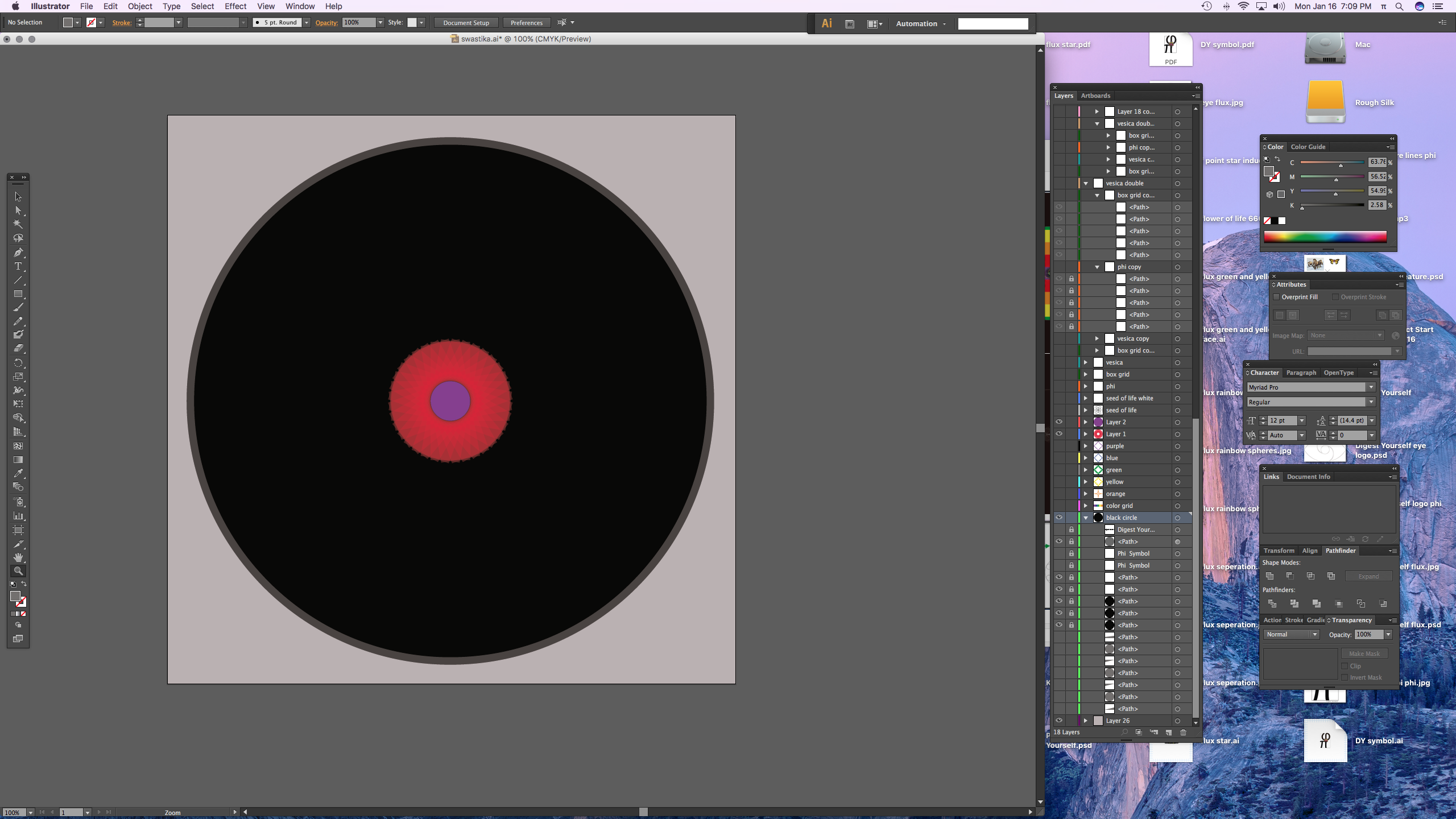This screenshot has width=1456, height=819.
Task: Click the Document Setup button
Action: pos(466,23)
